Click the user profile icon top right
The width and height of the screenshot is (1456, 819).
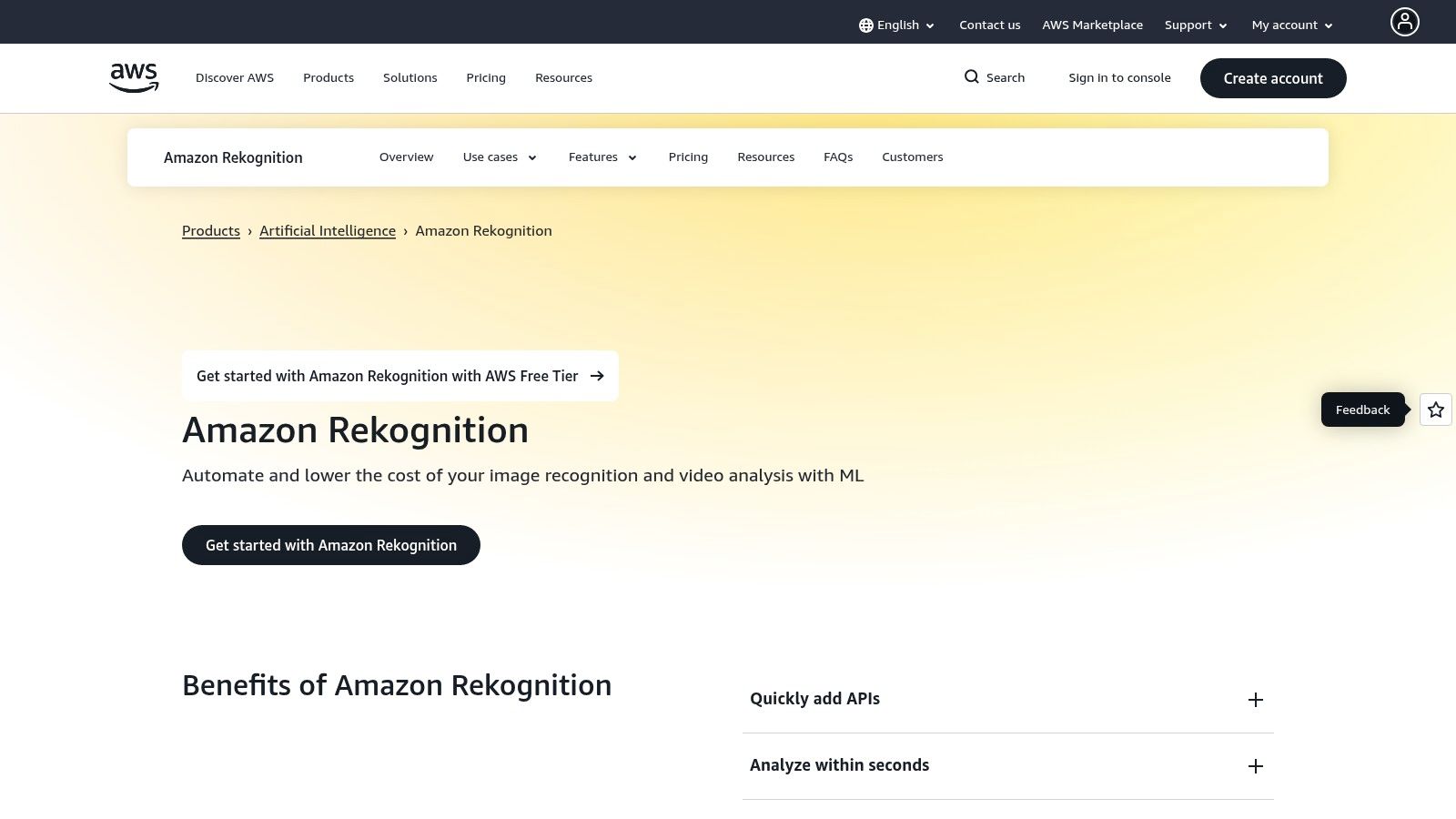point(1405,22)
